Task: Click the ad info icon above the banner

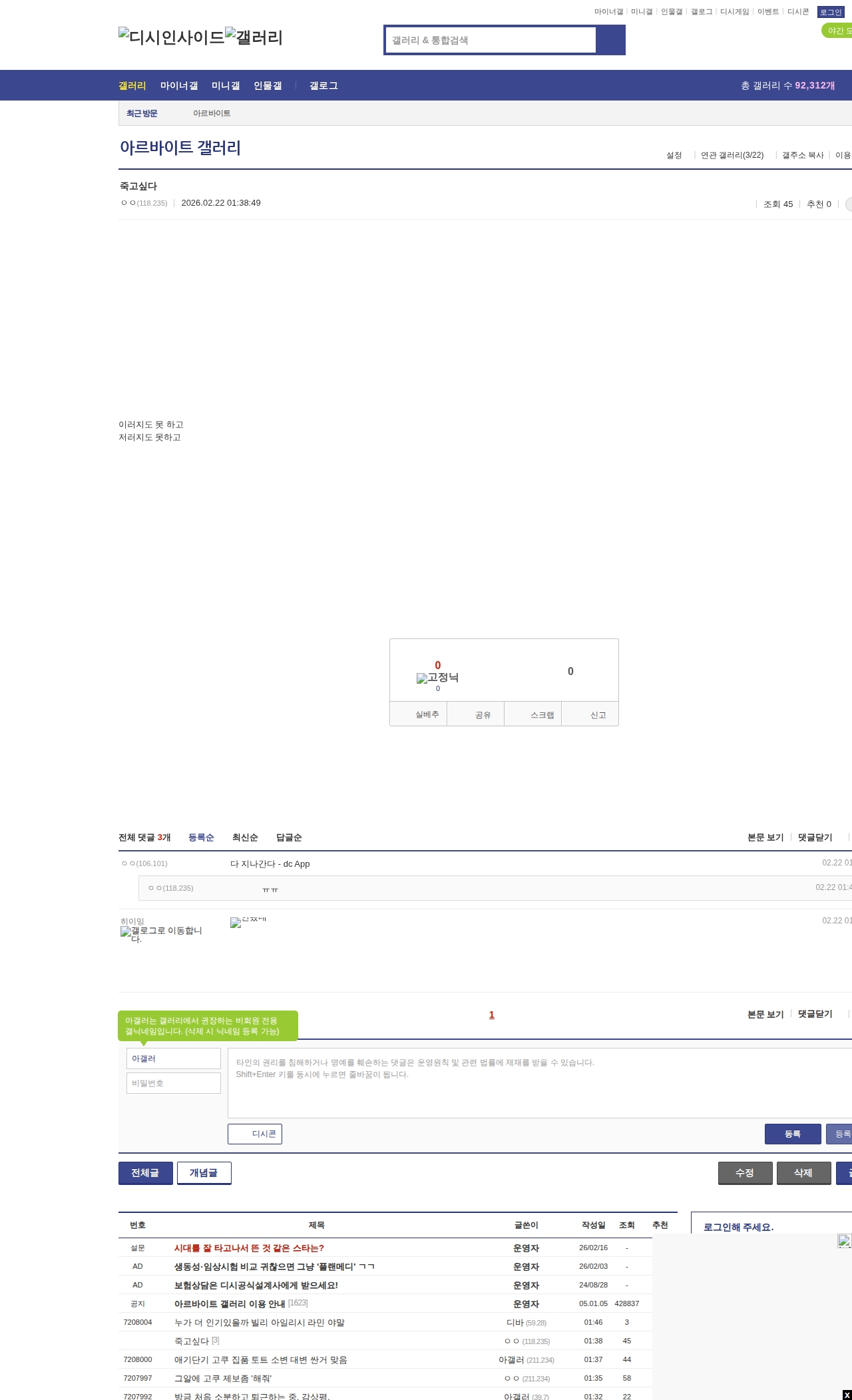Action: 844,1241
